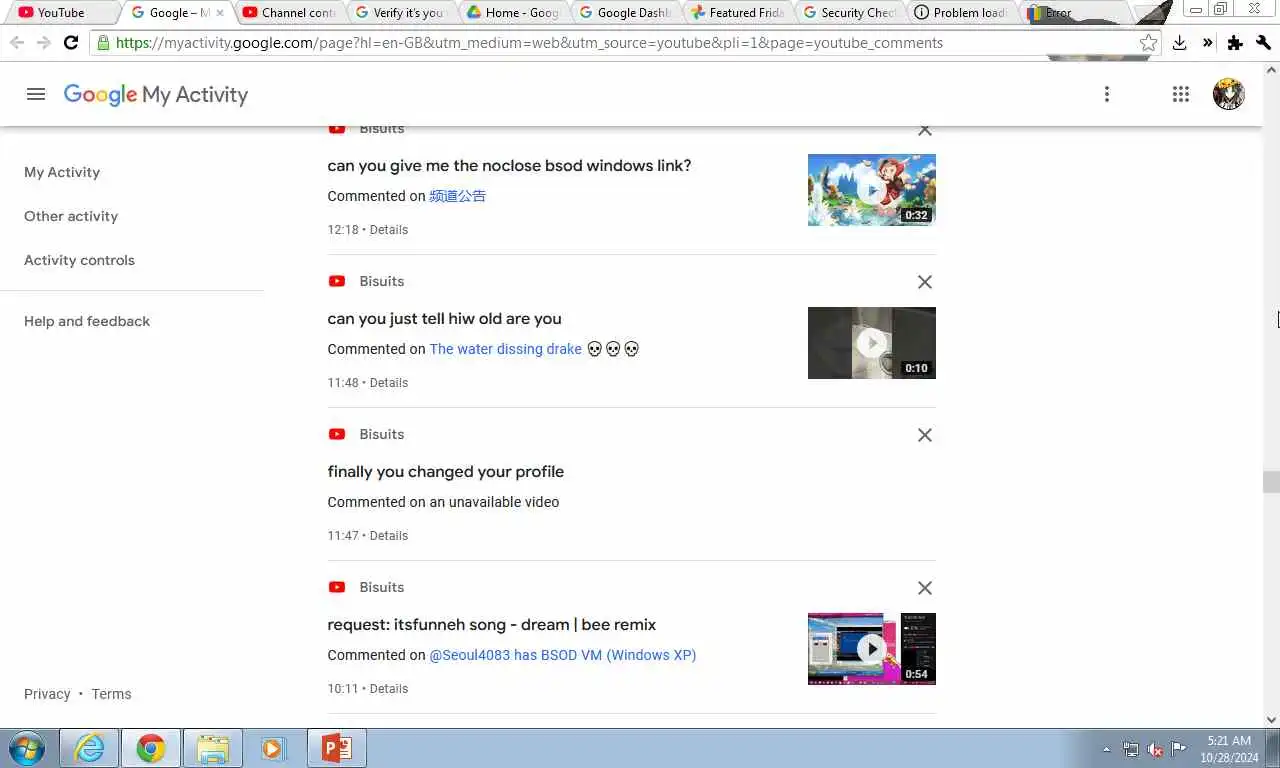Click the muted volume tray icon
Viewport: 1280px width, 768px height.
[1155, 749]
